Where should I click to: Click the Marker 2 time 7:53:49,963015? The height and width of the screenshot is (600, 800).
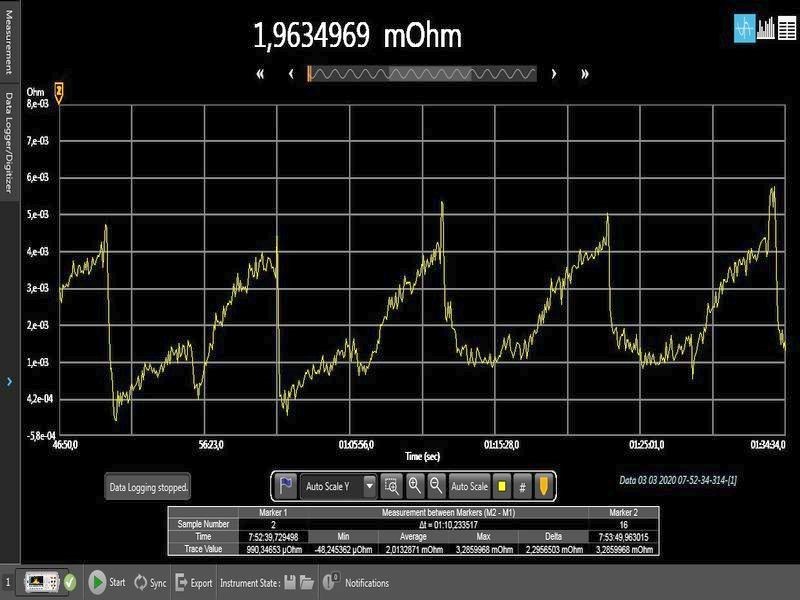623,537
